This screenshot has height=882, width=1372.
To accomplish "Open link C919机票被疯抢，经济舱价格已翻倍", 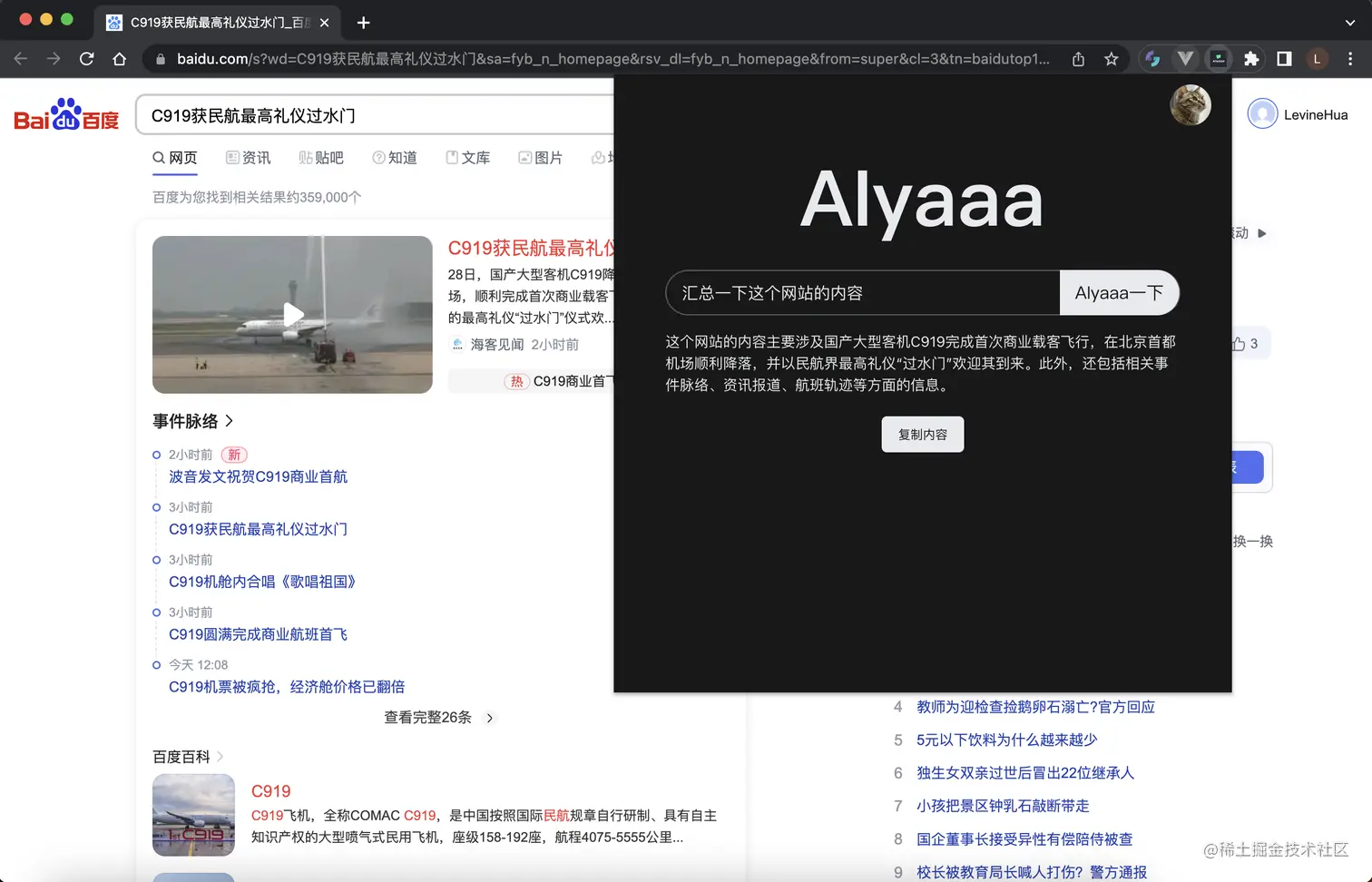I will click(287, 687).
